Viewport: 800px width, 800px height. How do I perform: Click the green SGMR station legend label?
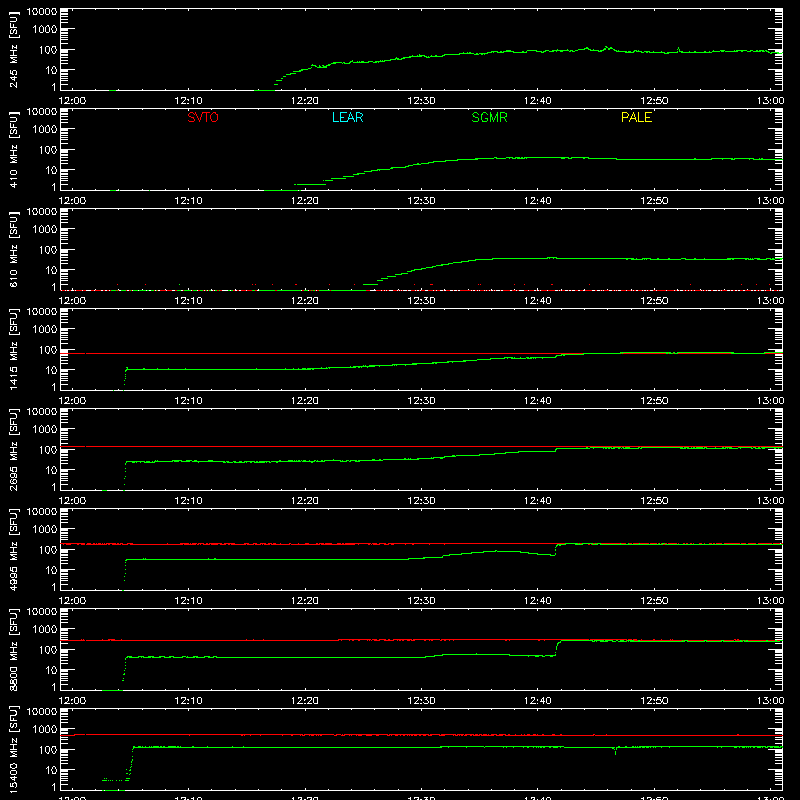point(489,117)
